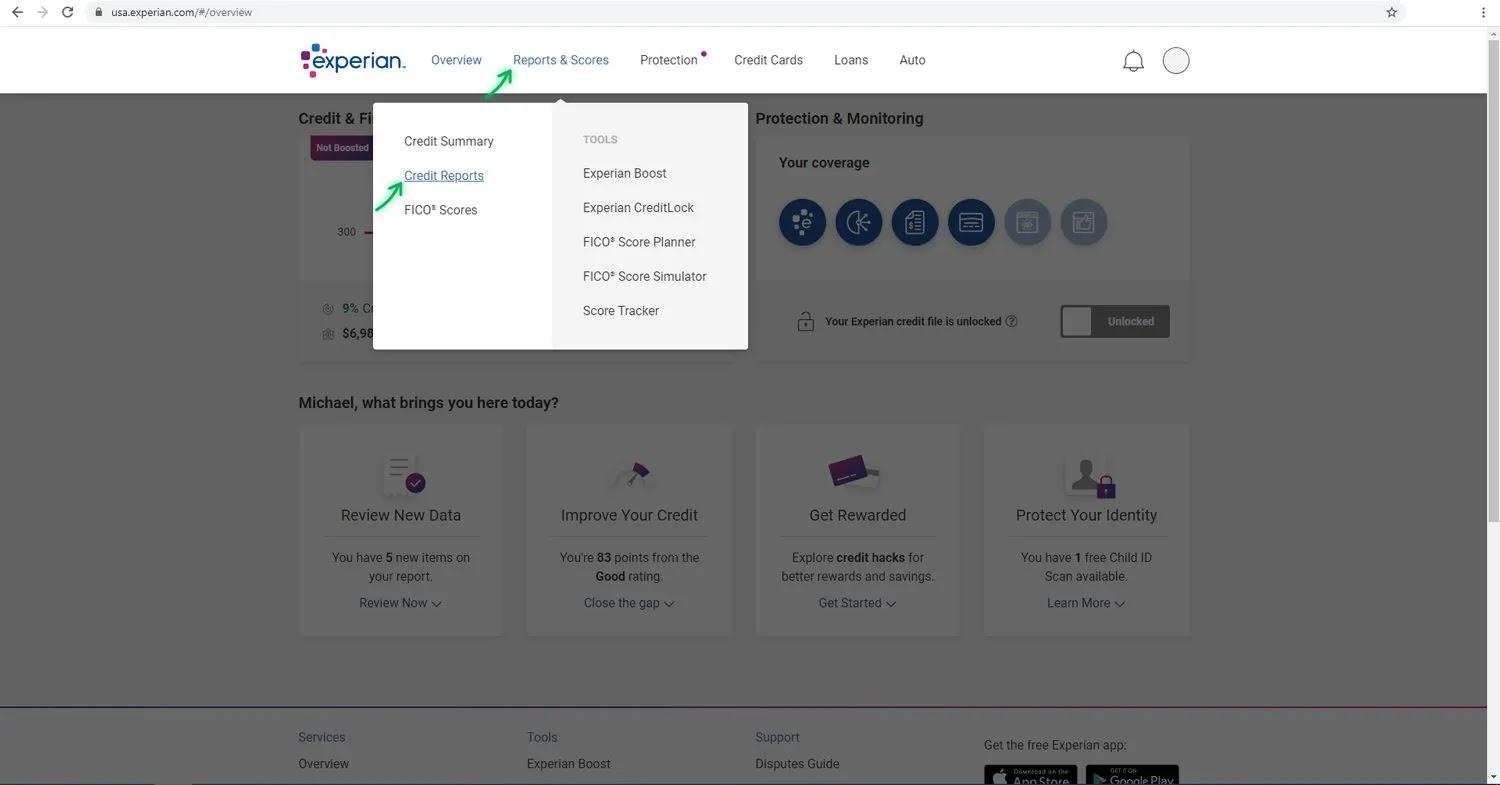The height and width of the screenshot is (785, 1500).
Task: Choose Experian Boost under Tools
Action: (625, 173)
